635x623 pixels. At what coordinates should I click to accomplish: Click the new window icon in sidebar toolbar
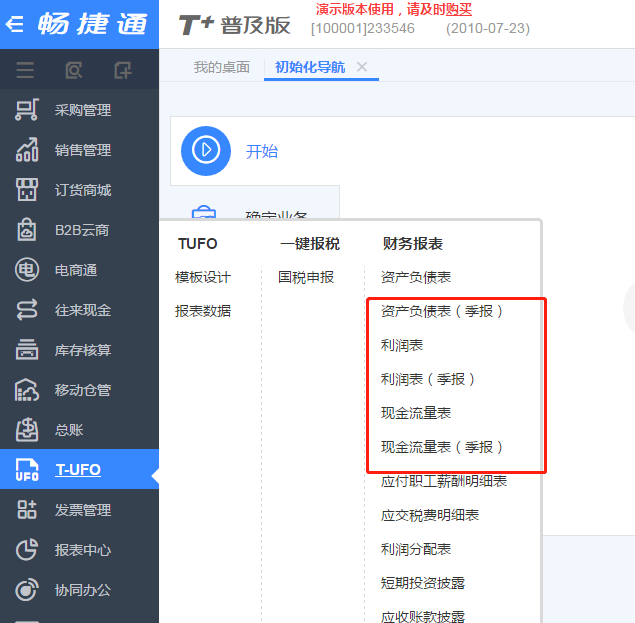[x=123, y=70]
